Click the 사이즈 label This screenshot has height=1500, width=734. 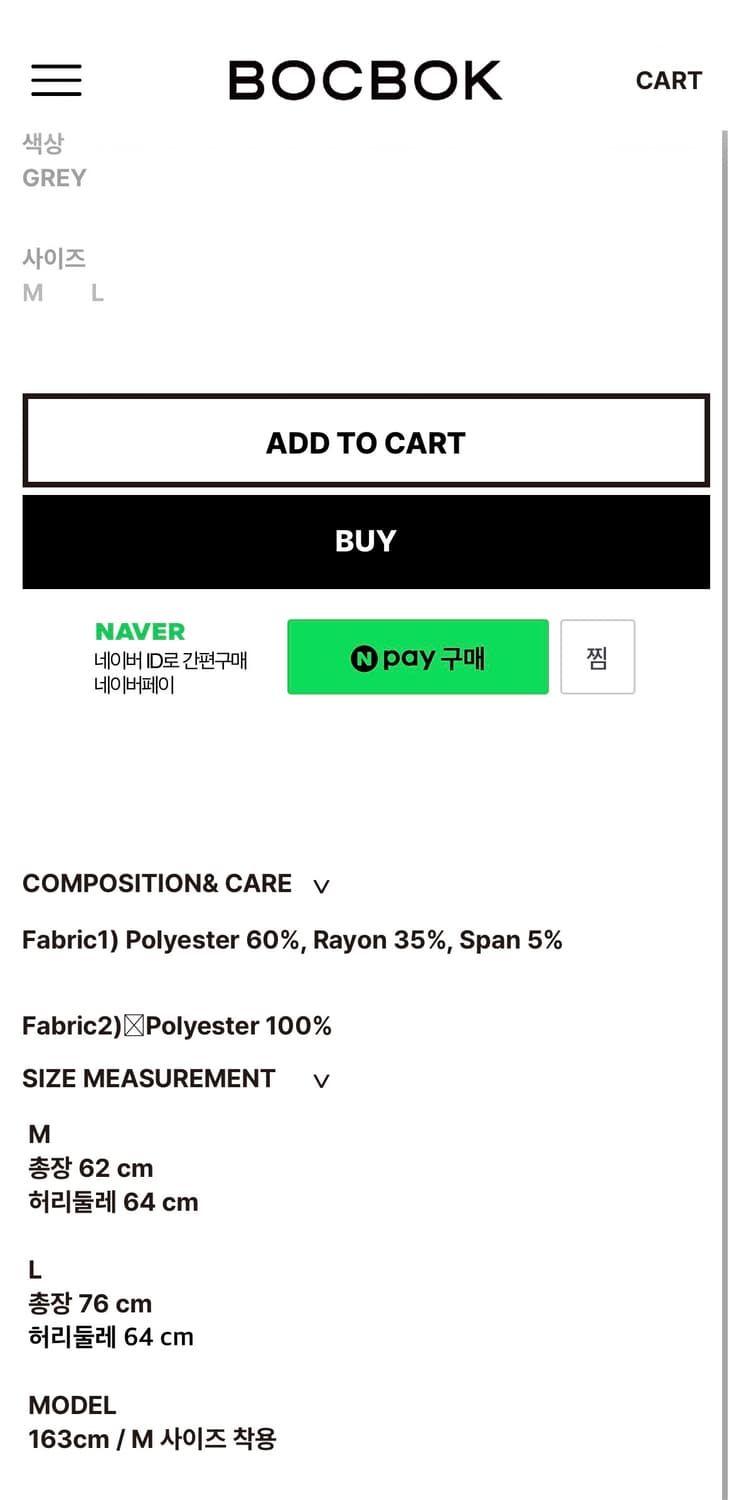(54, 258)
